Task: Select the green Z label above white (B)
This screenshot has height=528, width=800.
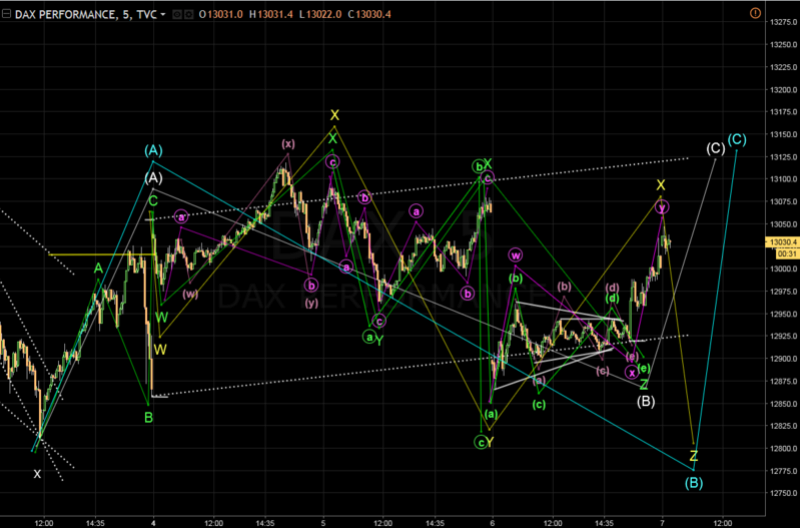Action: click(644, 385)
